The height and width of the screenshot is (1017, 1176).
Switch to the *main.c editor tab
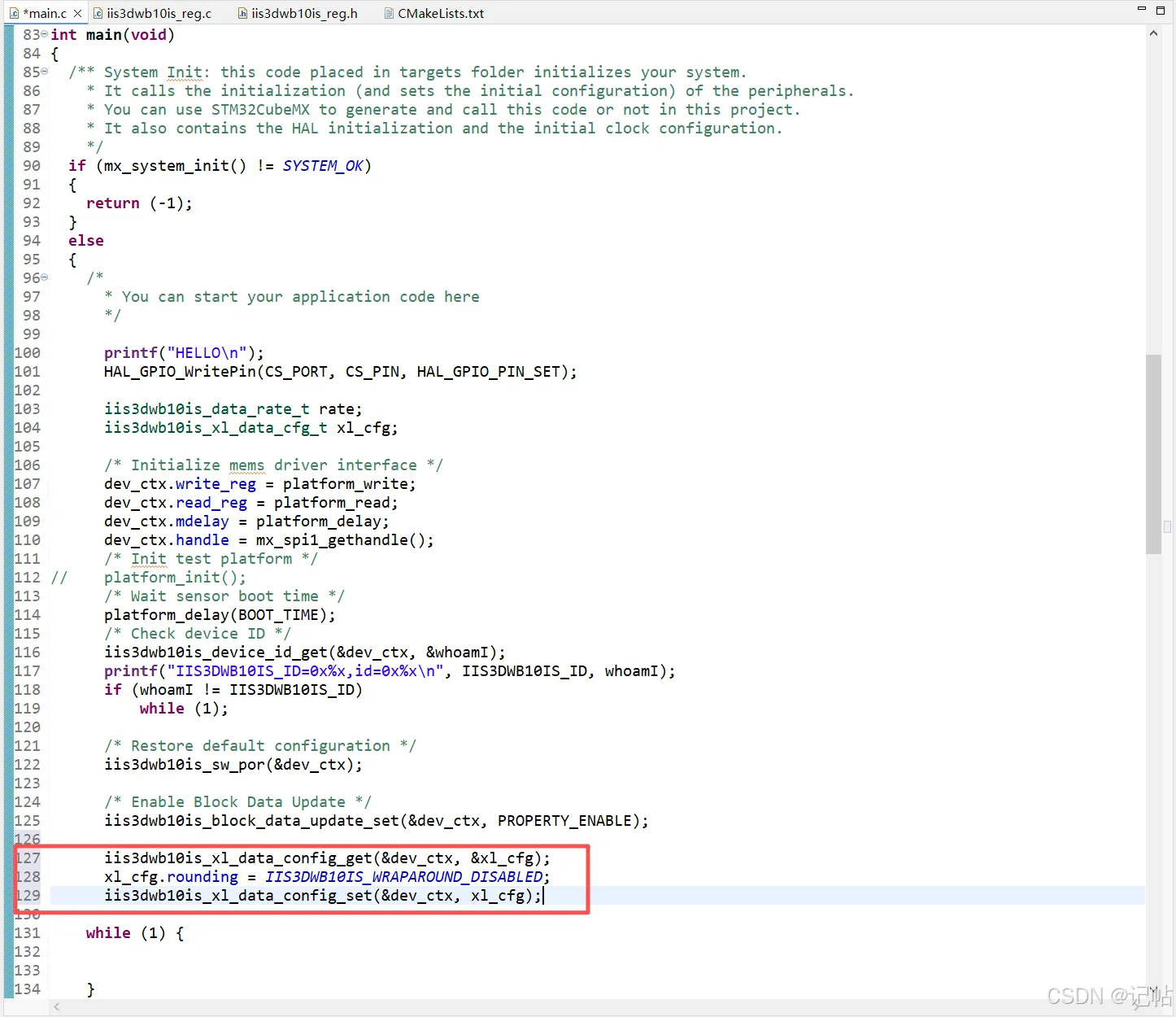[45, 13]
